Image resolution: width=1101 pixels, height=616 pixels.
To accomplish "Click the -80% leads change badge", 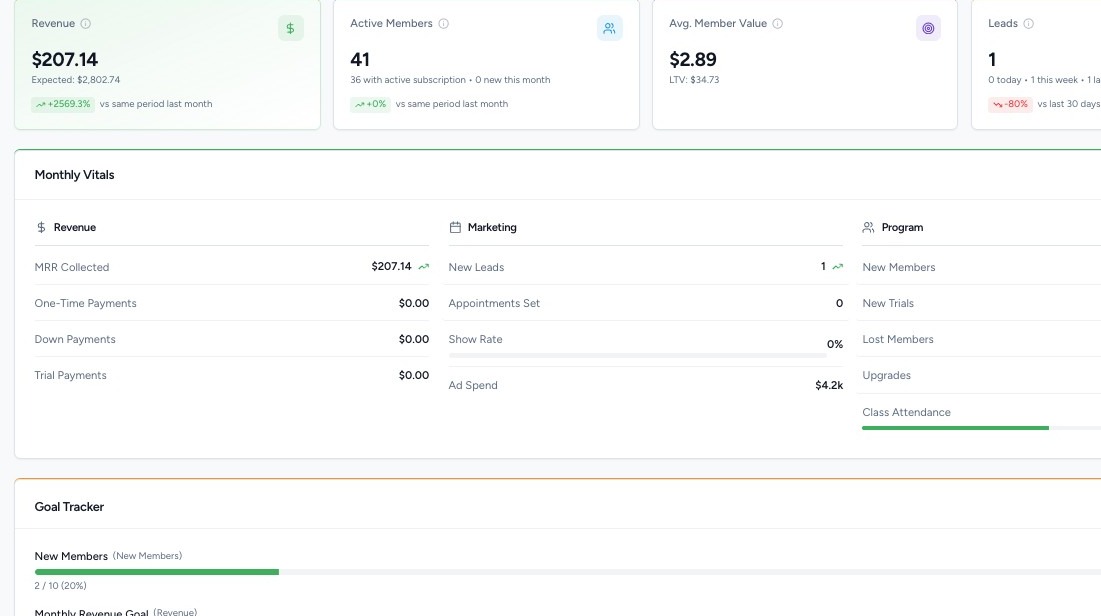I will tap(1010, 104).
